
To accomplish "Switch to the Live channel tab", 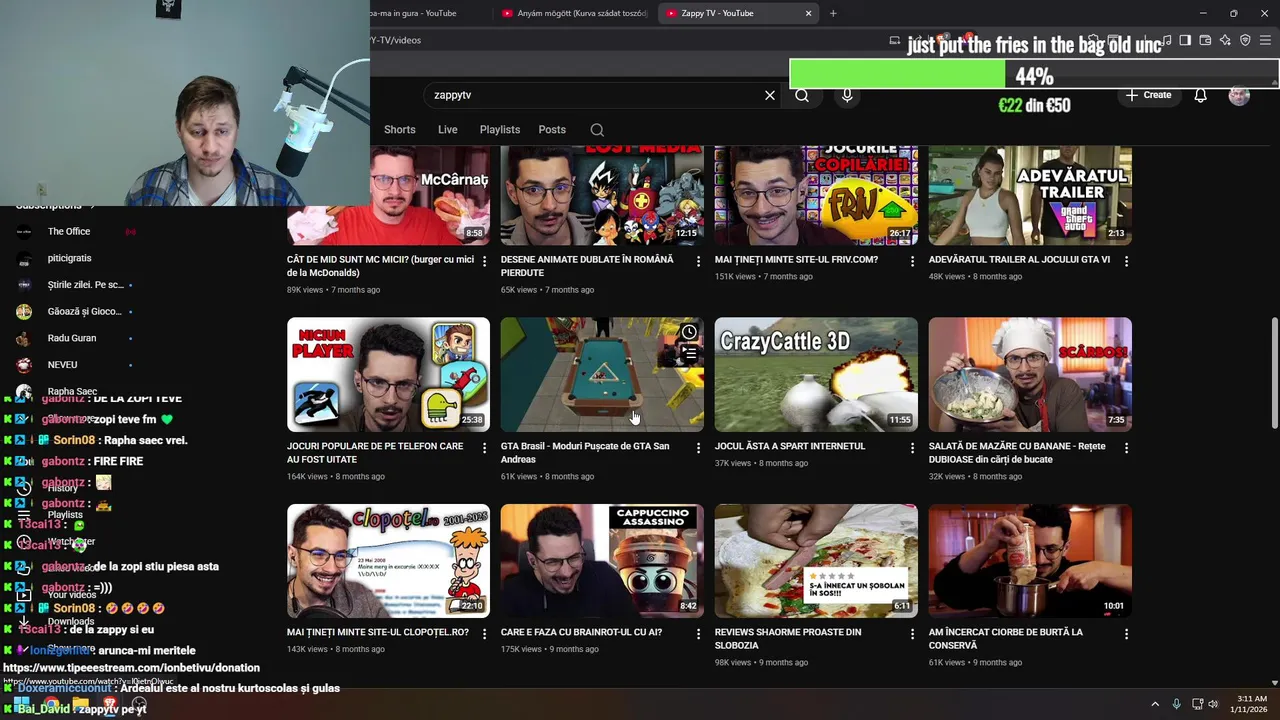I will pyautogui.click(x=447, y=130).
